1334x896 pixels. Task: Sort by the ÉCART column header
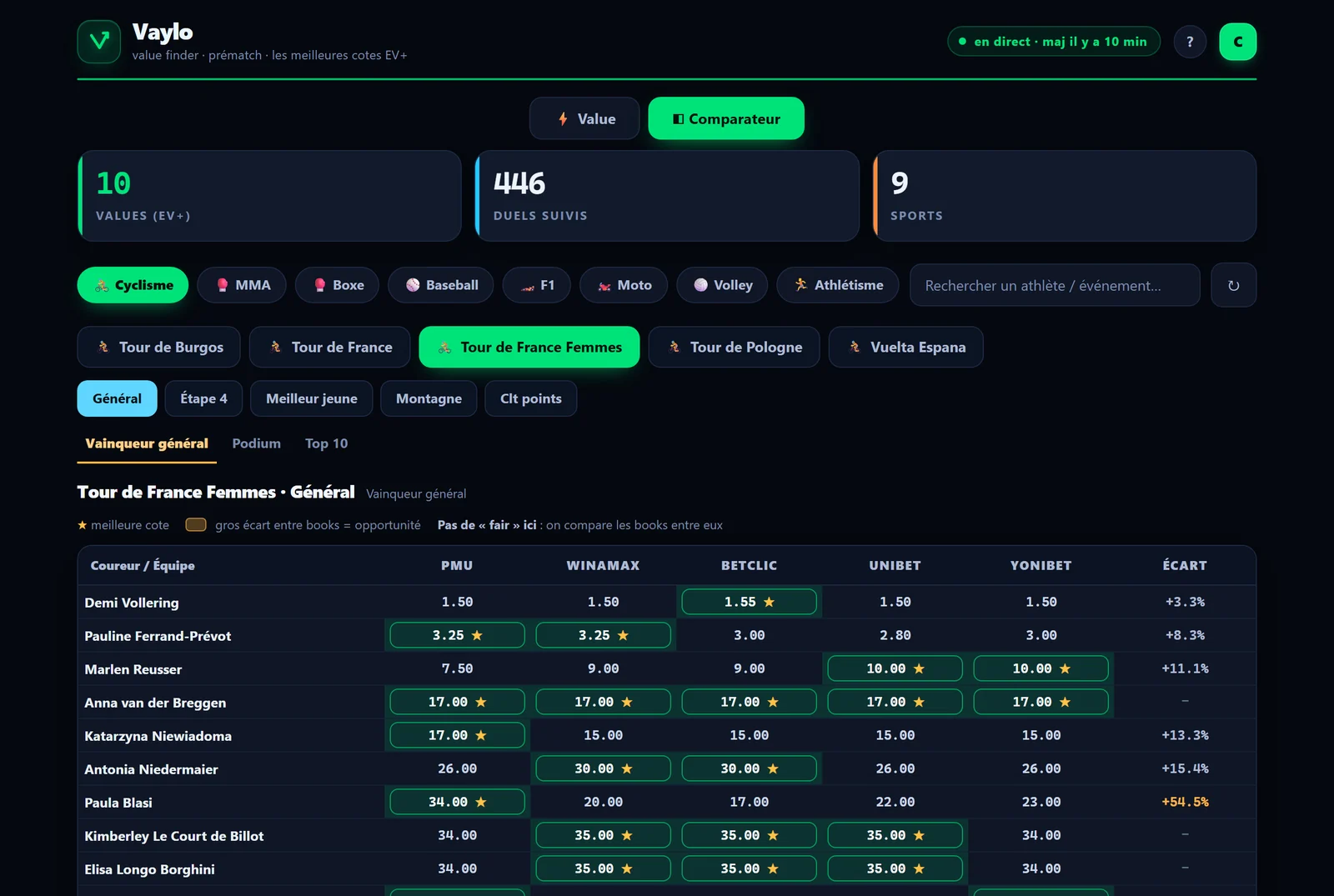pyautogui.click(x=1185, y=565)
